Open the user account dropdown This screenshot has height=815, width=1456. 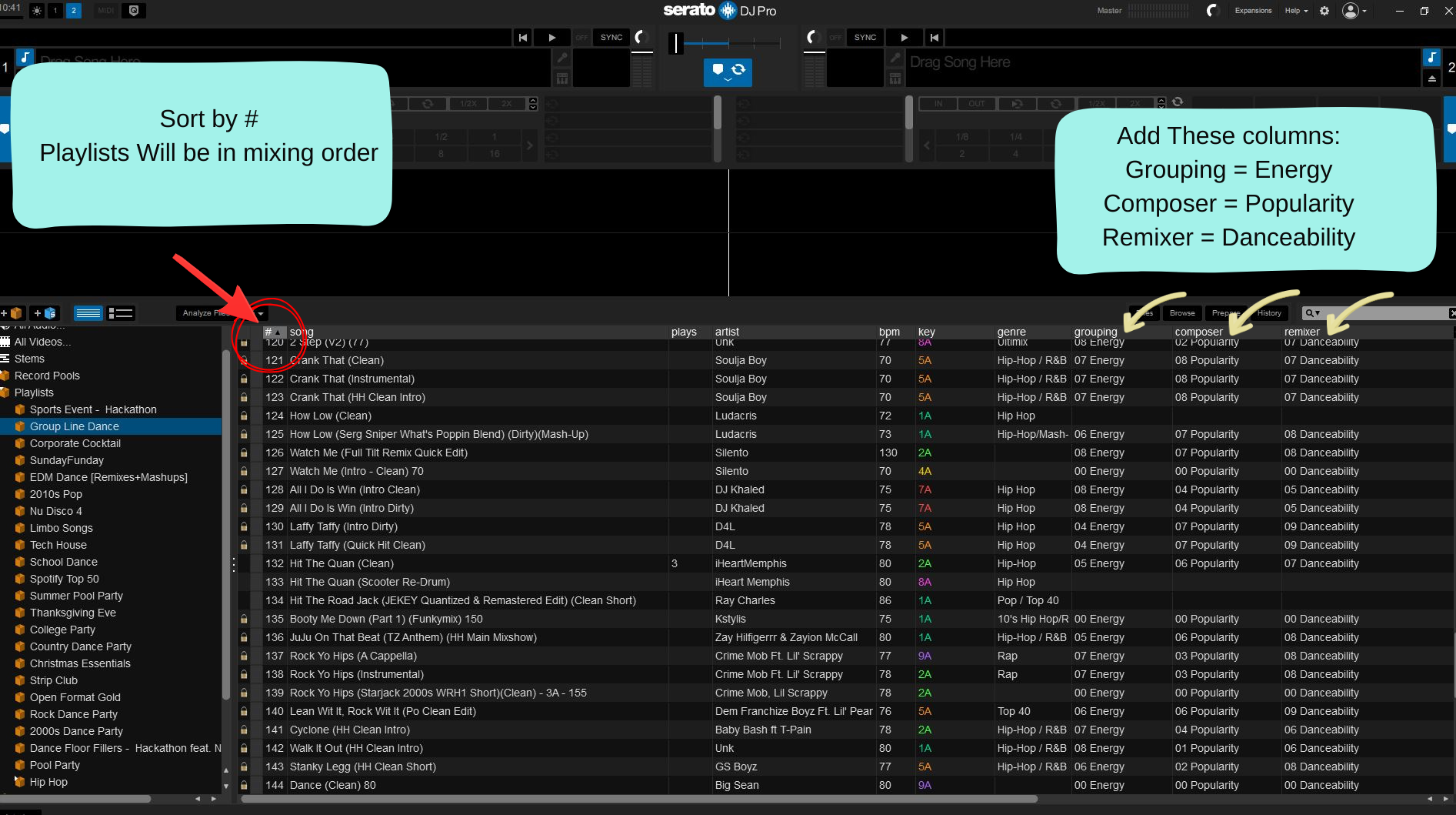pos(1354,11)
